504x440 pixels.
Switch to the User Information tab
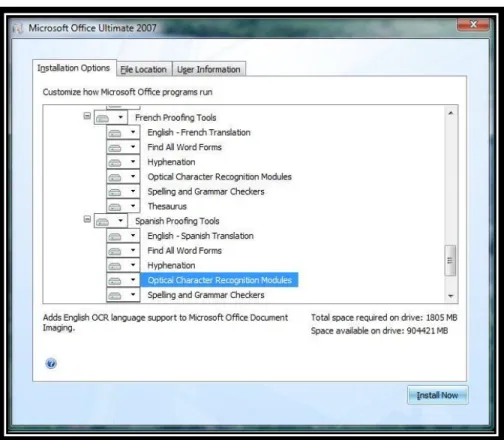point(209,69)
